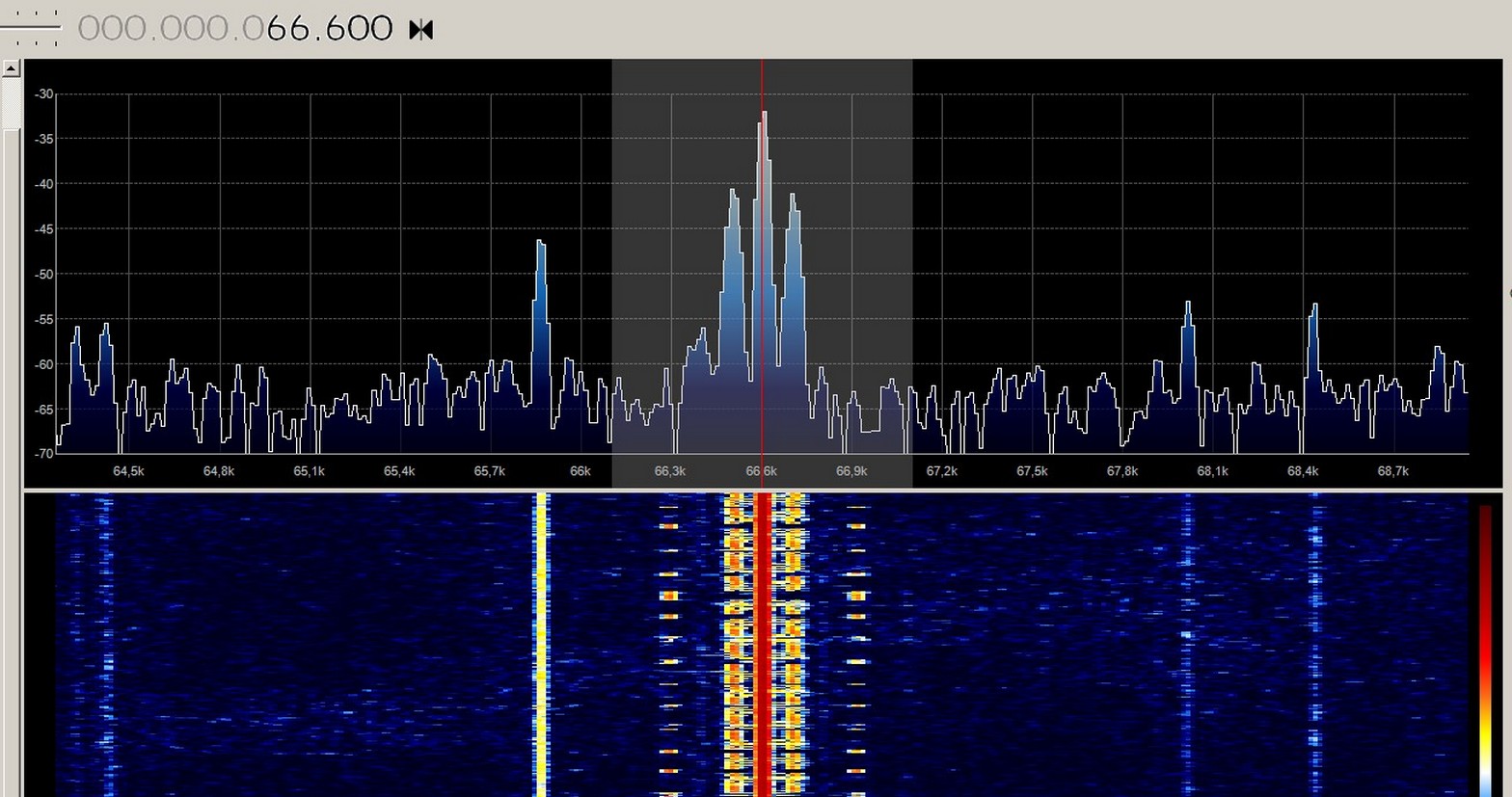
Task: Click the -30 dB scale label
Action: point(43,94)
